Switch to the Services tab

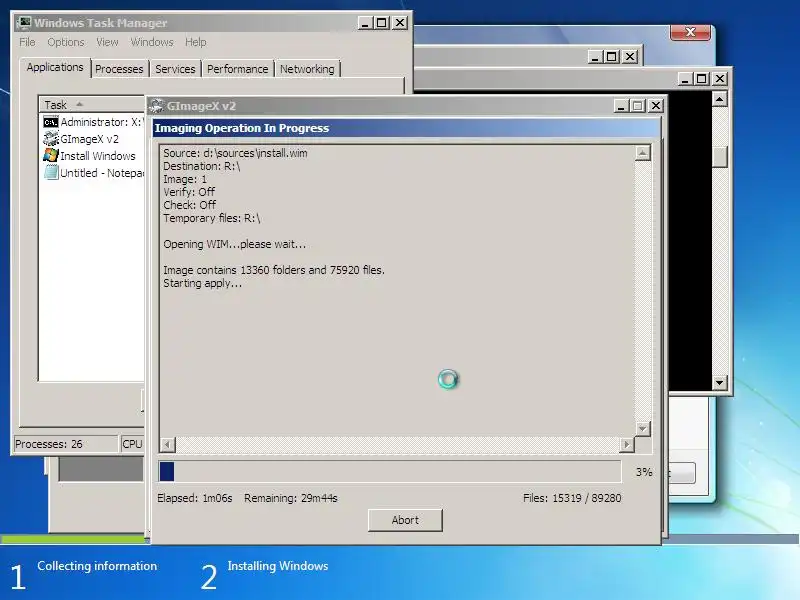tap(175, 69)
